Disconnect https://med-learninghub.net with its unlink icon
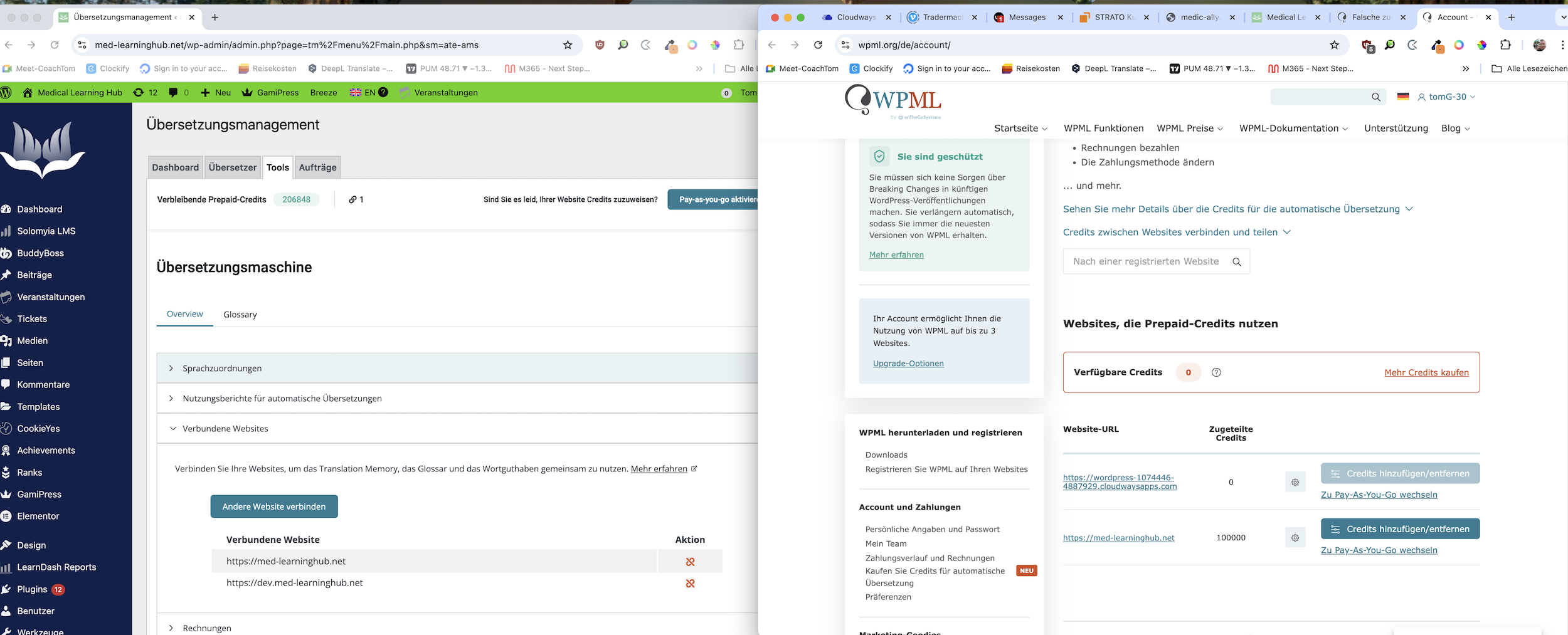The image size is (1568, 635). (690, 562)
